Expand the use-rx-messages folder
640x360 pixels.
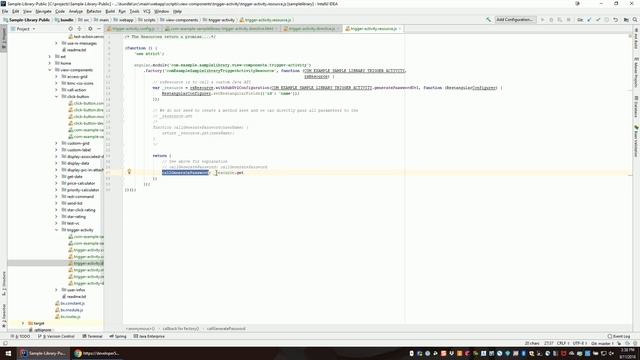pyautogui.click(x=56, y=43)
